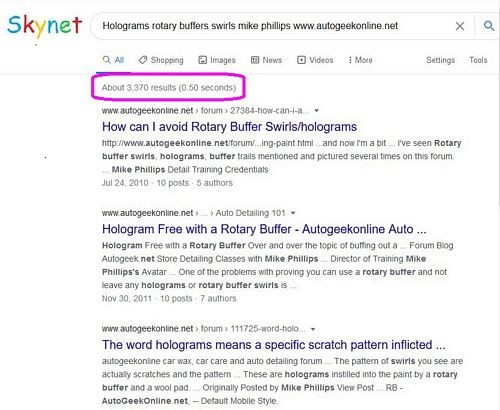
Task: Select the All results tab
Action: pyautogui.click(x=113, y=60)
